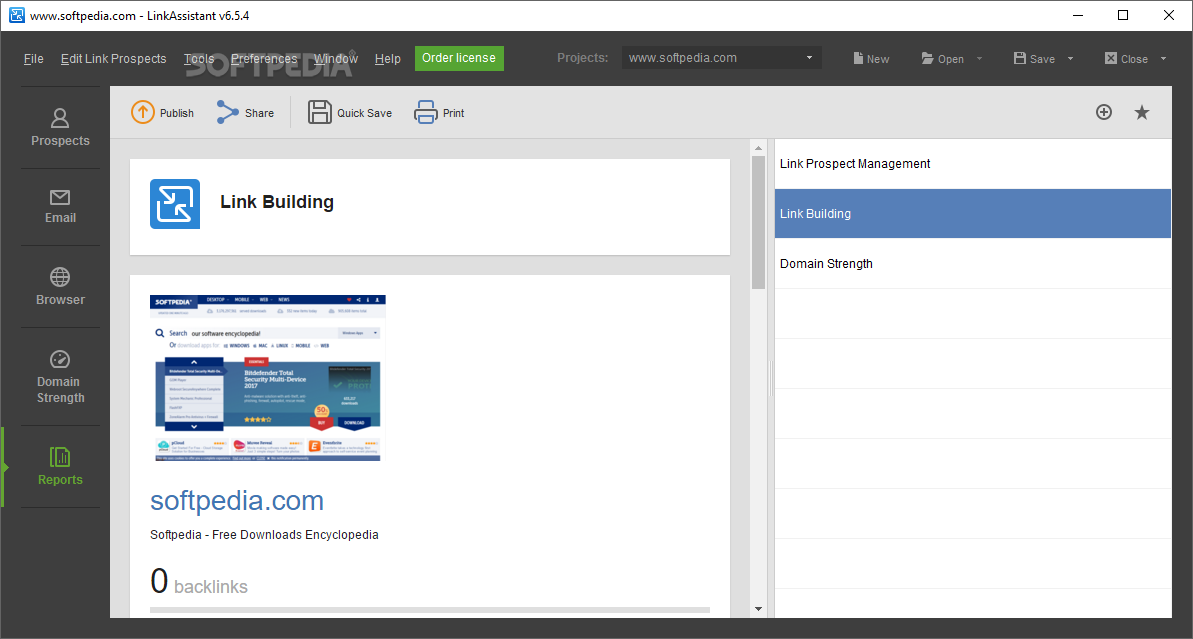The height and width of the screenshot is (639, 1193).
Task: Select the Reports module in sidebar
Action: point(60,467)
